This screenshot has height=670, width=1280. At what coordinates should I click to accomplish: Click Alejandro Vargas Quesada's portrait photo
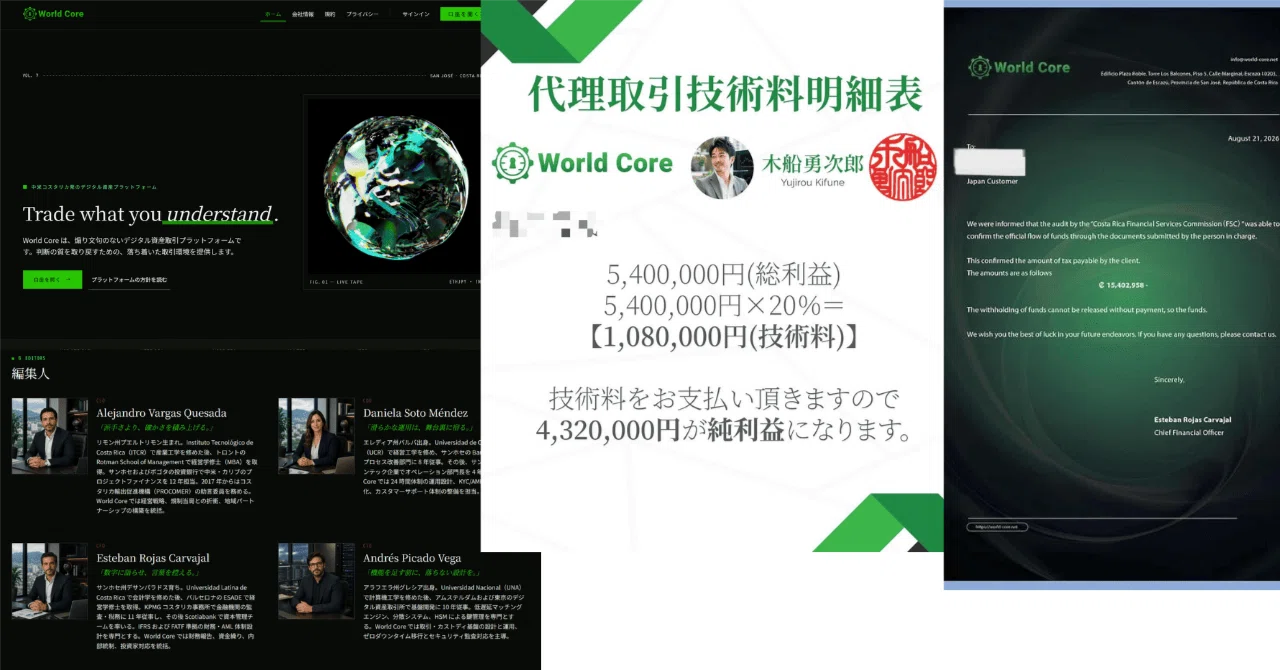coord(50,436)
